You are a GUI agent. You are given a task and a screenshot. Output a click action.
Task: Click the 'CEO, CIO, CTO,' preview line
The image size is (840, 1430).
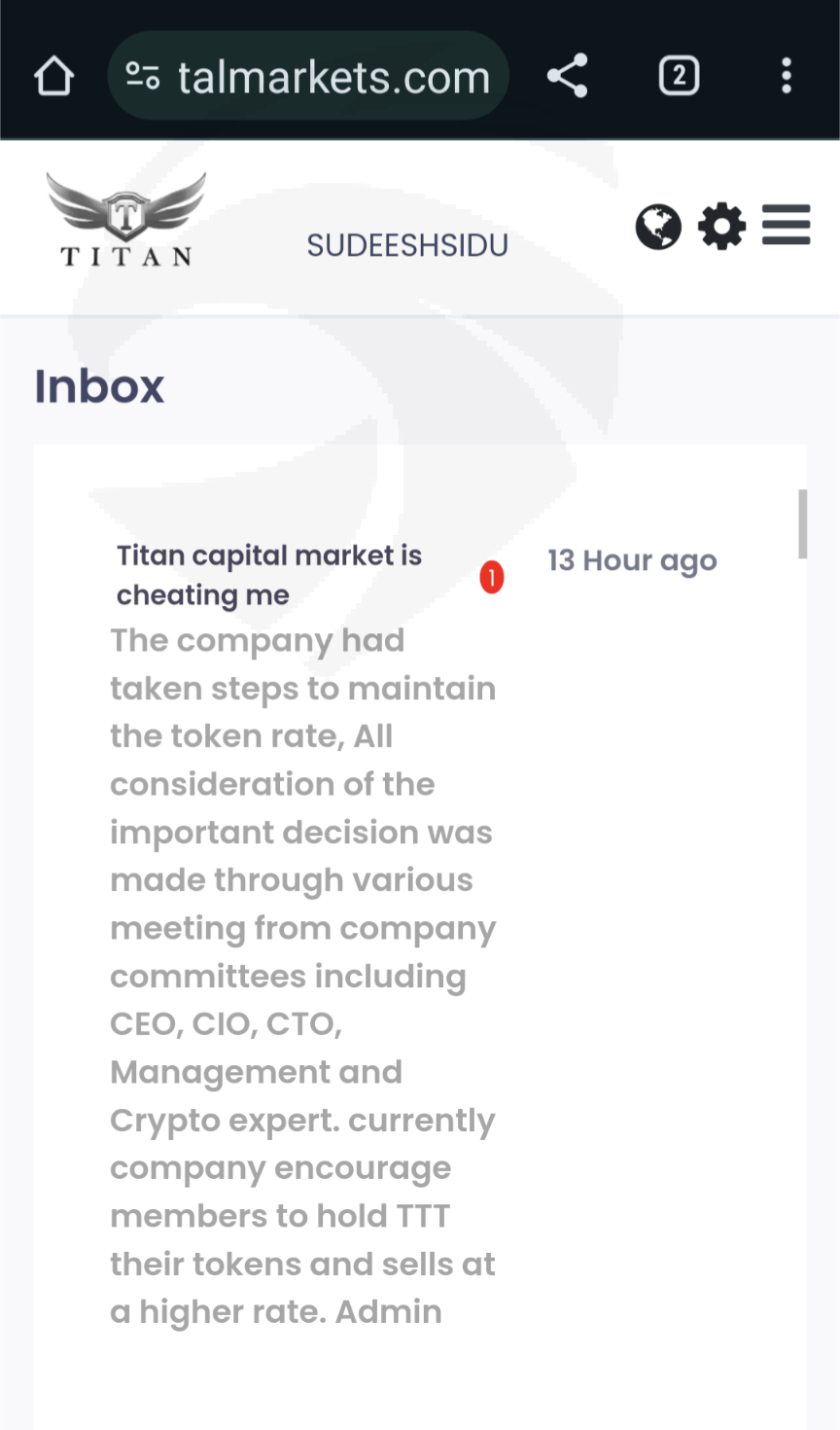click(227, 1023)
